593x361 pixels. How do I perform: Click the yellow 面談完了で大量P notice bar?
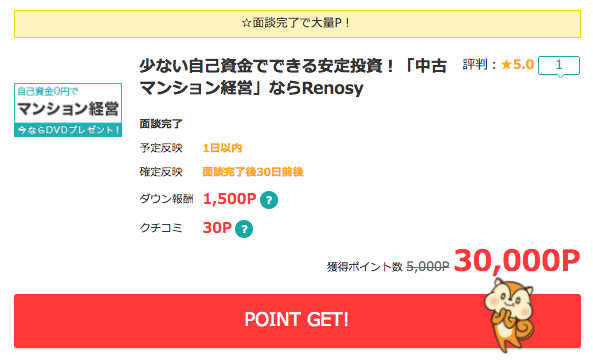coord(297,24)
